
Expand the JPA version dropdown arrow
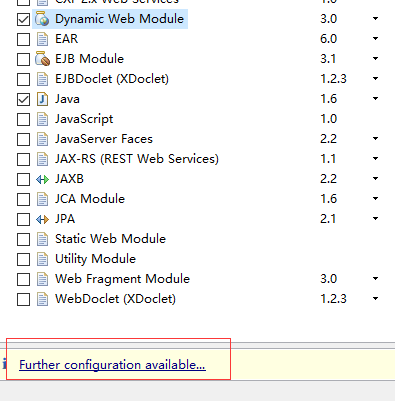(375, 219)
